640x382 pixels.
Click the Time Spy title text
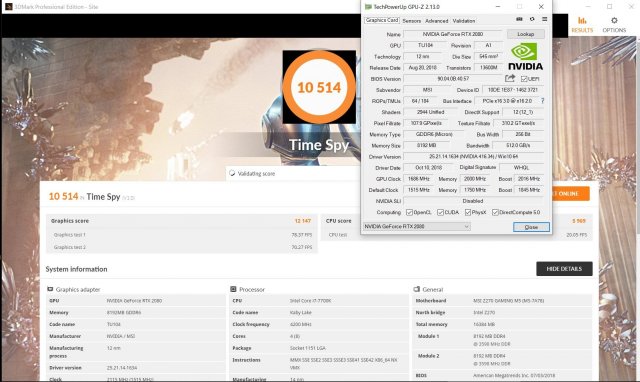(x=319, y=145)
